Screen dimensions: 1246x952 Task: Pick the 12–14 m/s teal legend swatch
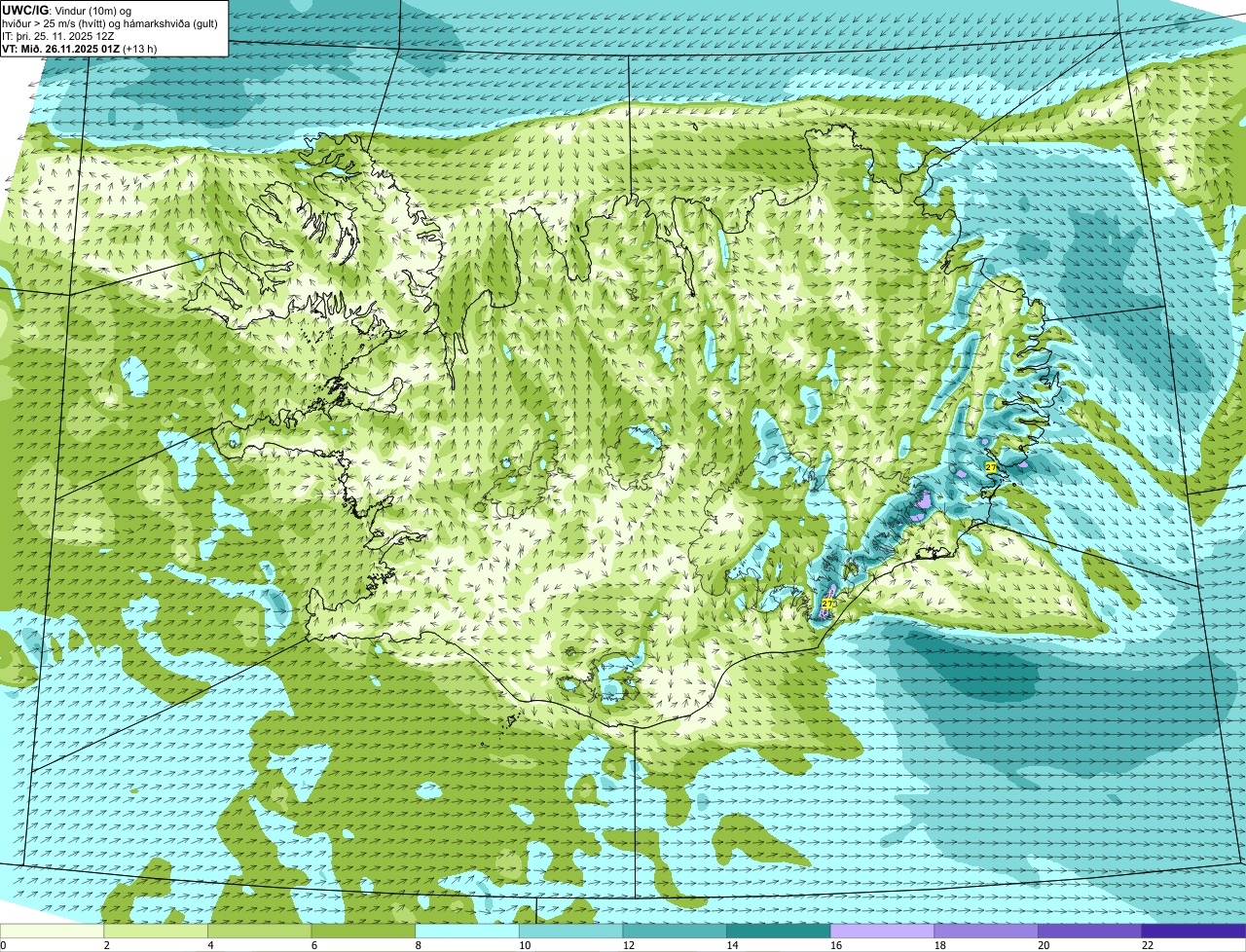point(675,931)
